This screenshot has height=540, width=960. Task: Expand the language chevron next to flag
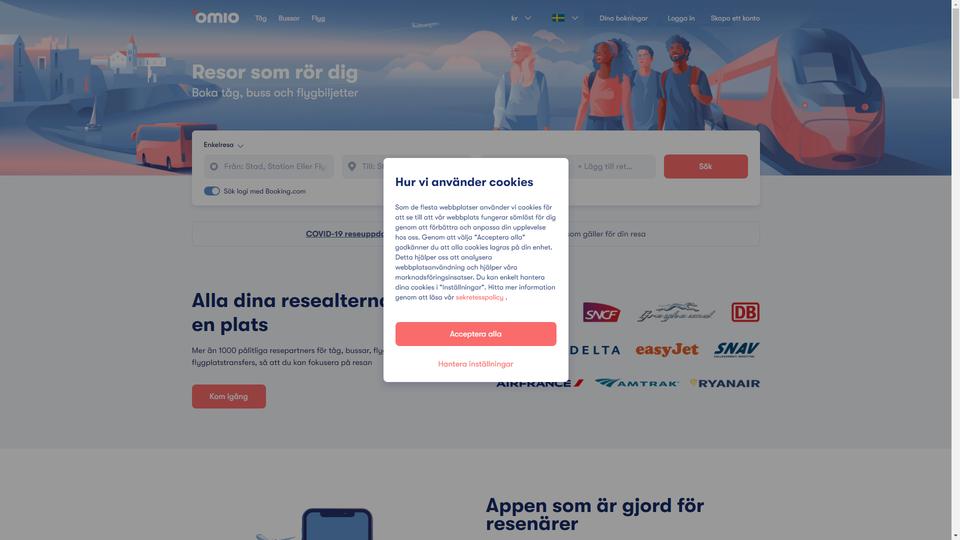(575, 18)
